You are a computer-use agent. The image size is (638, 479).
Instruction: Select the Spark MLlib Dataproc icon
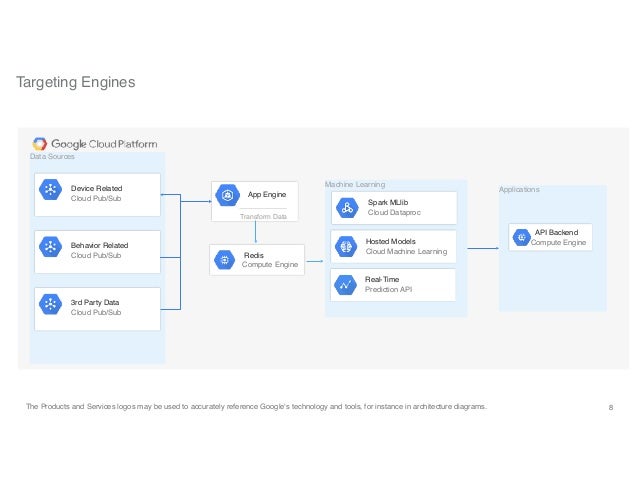click(347, 208)
